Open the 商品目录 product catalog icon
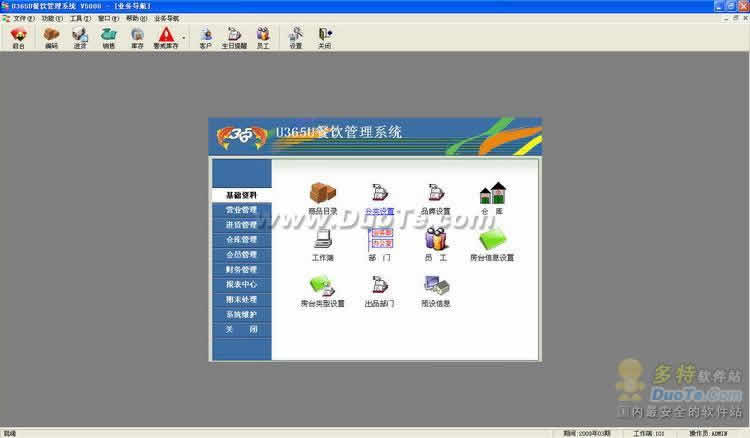The image size is (750, 438). pos(322,191)
